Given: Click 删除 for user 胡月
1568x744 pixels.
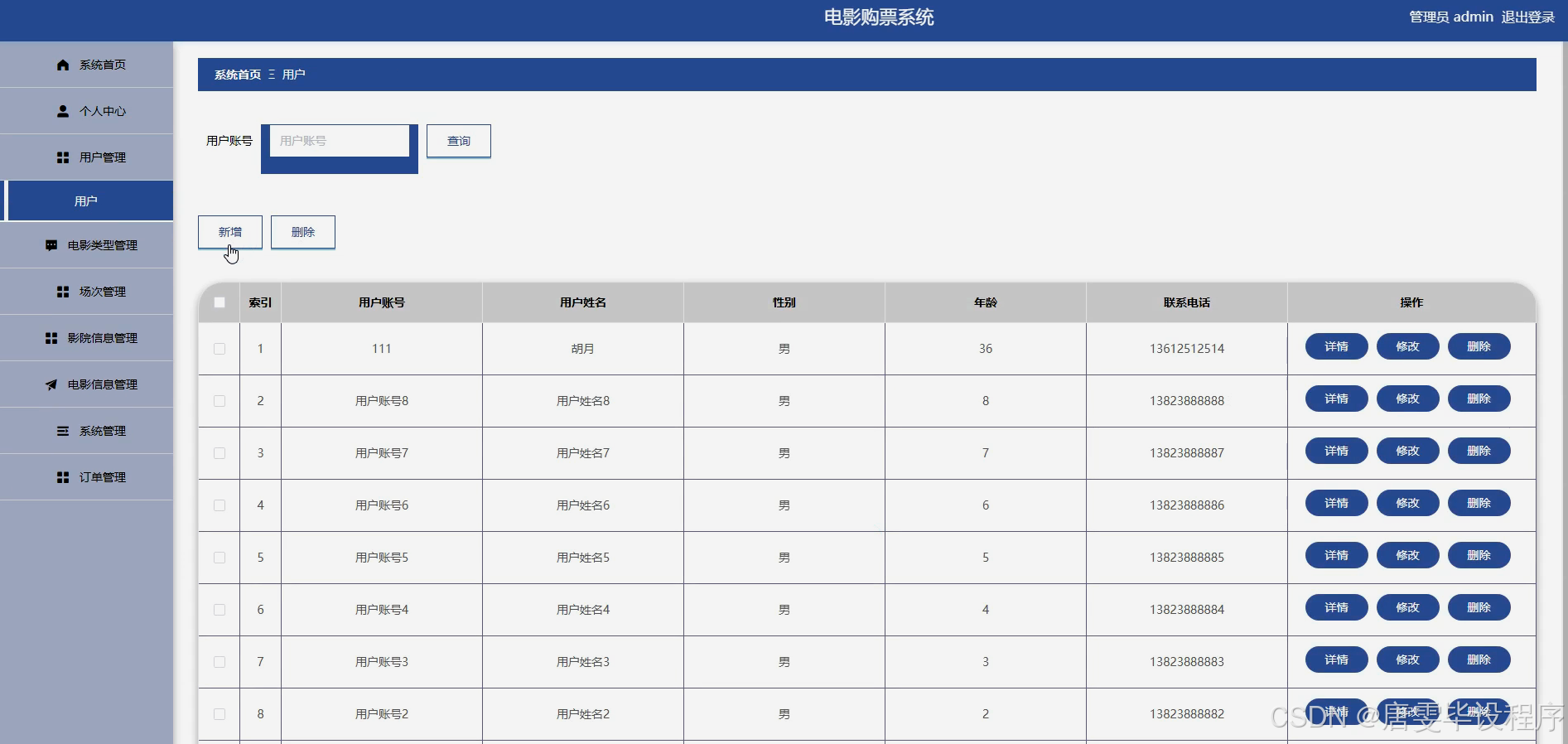Looking at the screenshot, I should (x=1479, y=346).
